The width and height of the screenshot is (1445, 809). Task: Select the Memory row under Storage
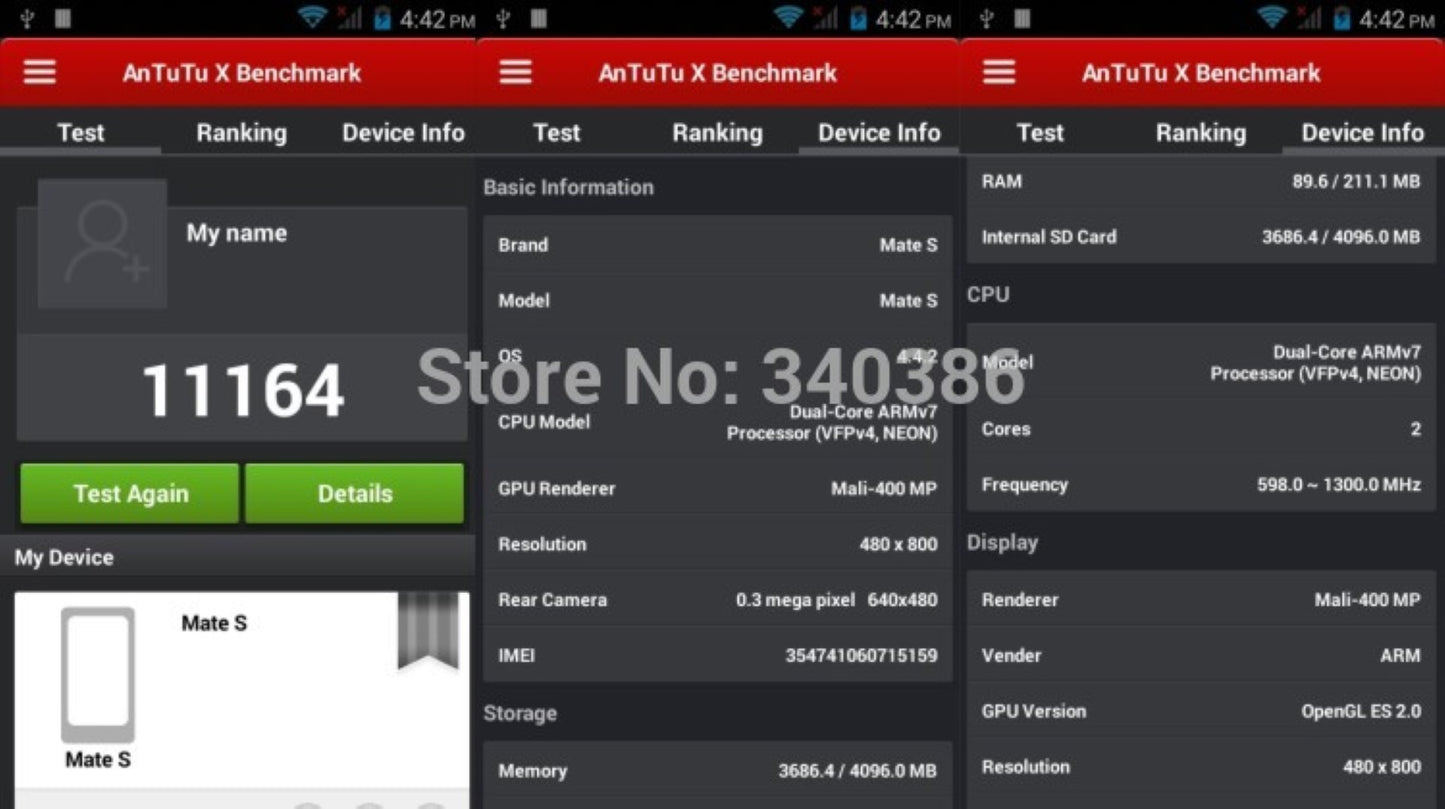(x=718, y=771)
